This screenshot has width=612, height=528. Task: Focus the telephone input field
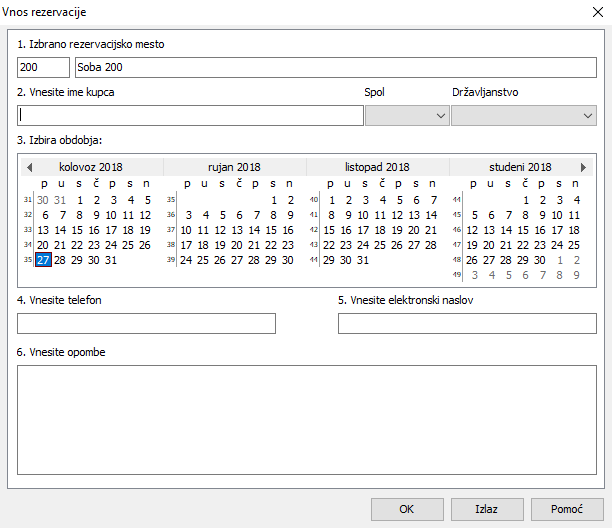(146, 323)
